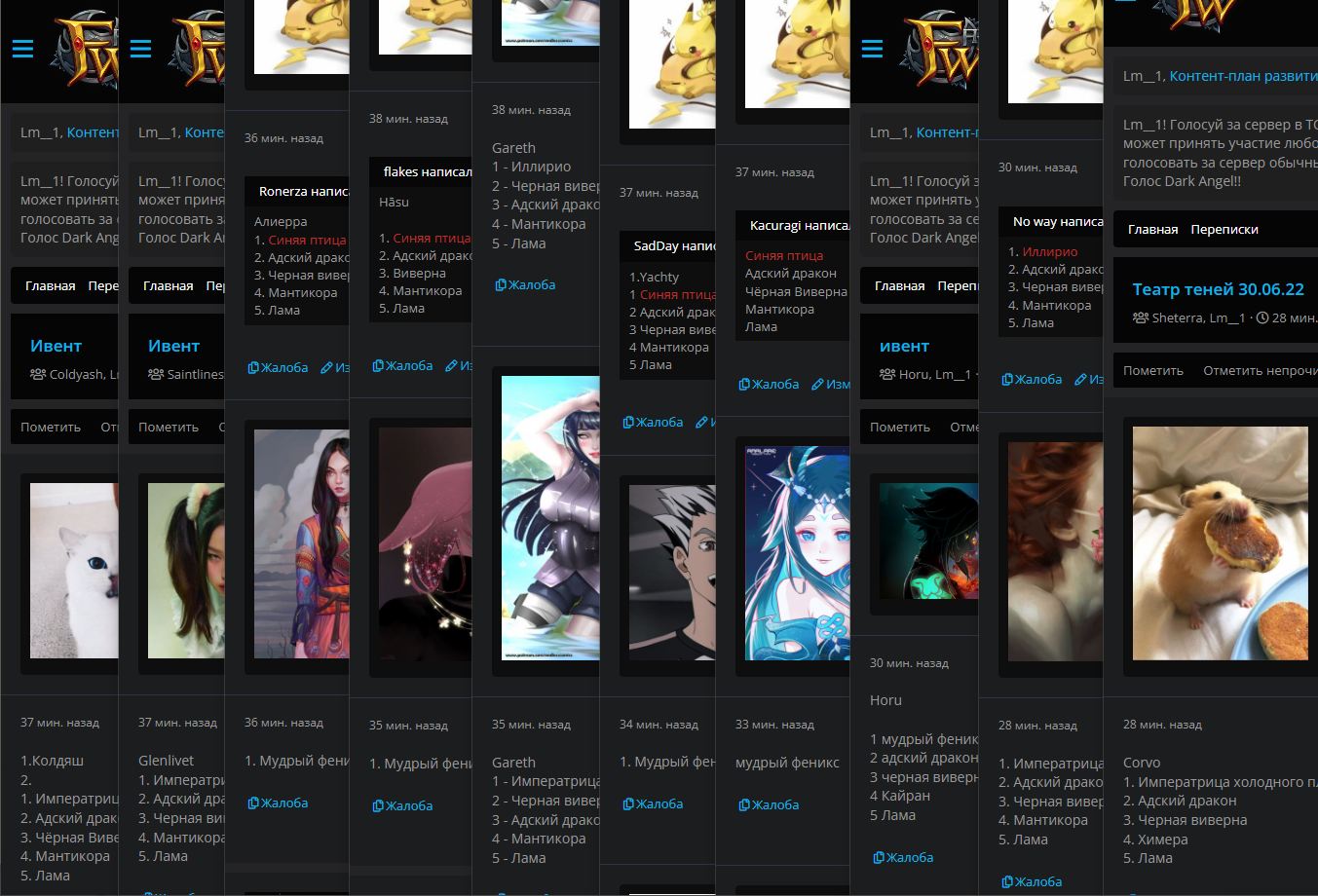Click red Иллирио entry in No way's list
1318x896 pixels.
[1050, 251]
